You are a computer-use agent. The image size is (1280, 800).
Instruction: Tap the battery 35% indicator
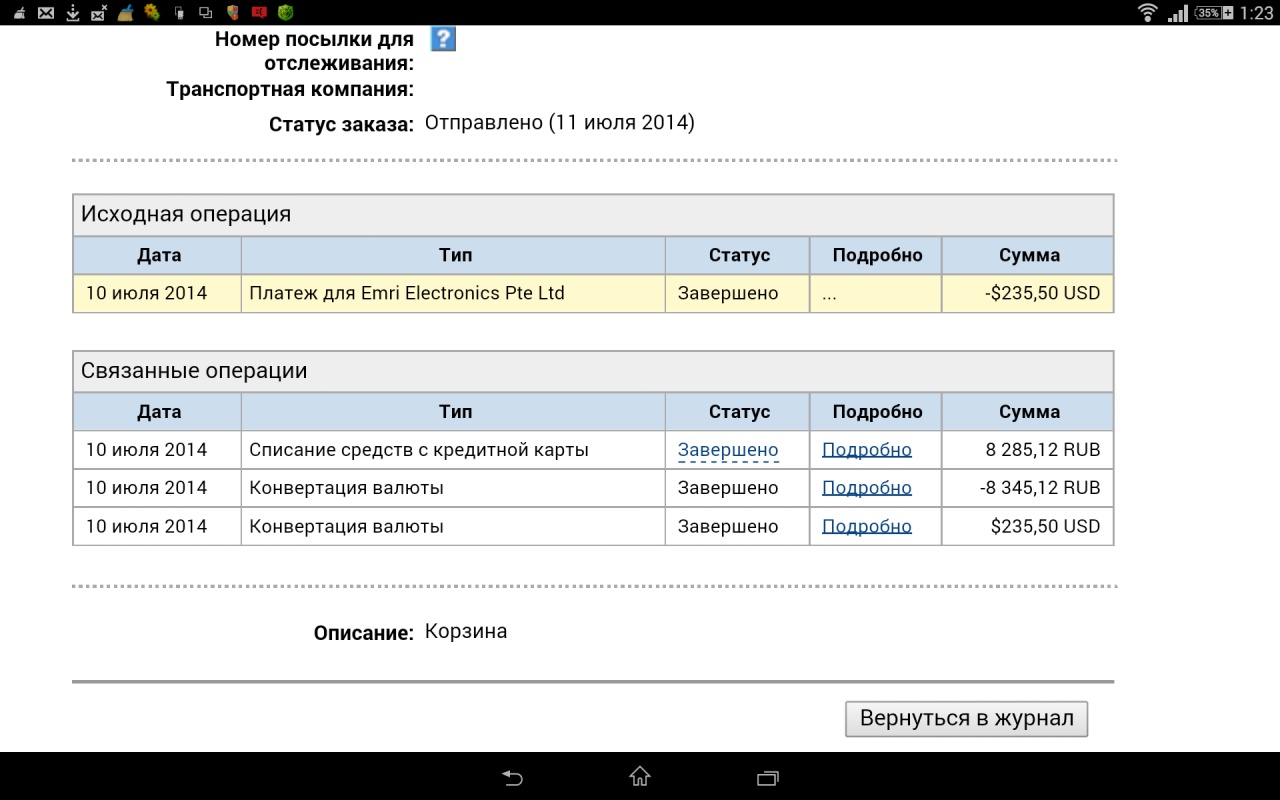point(1214,13)
